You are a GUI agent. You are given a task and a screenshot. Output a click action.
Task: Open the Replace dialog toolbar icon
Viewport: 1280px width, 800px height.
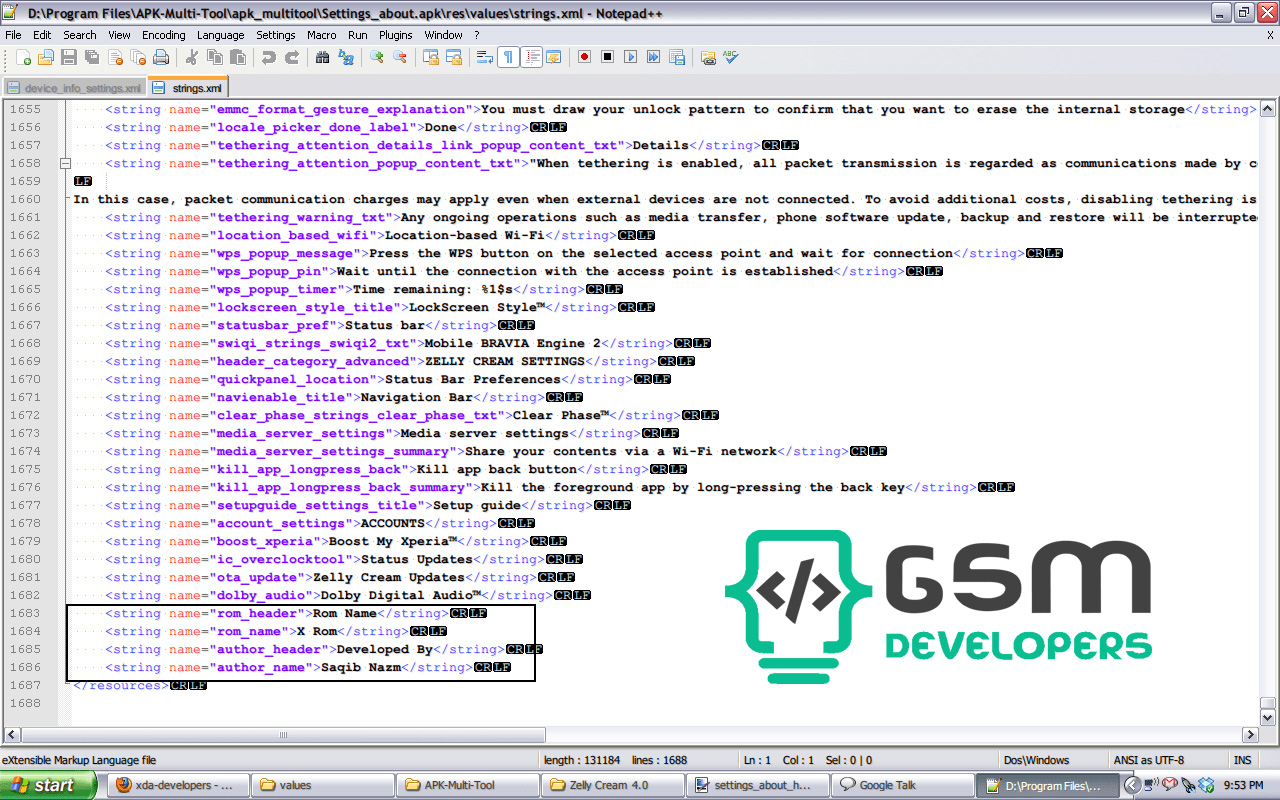click(346, 57)
